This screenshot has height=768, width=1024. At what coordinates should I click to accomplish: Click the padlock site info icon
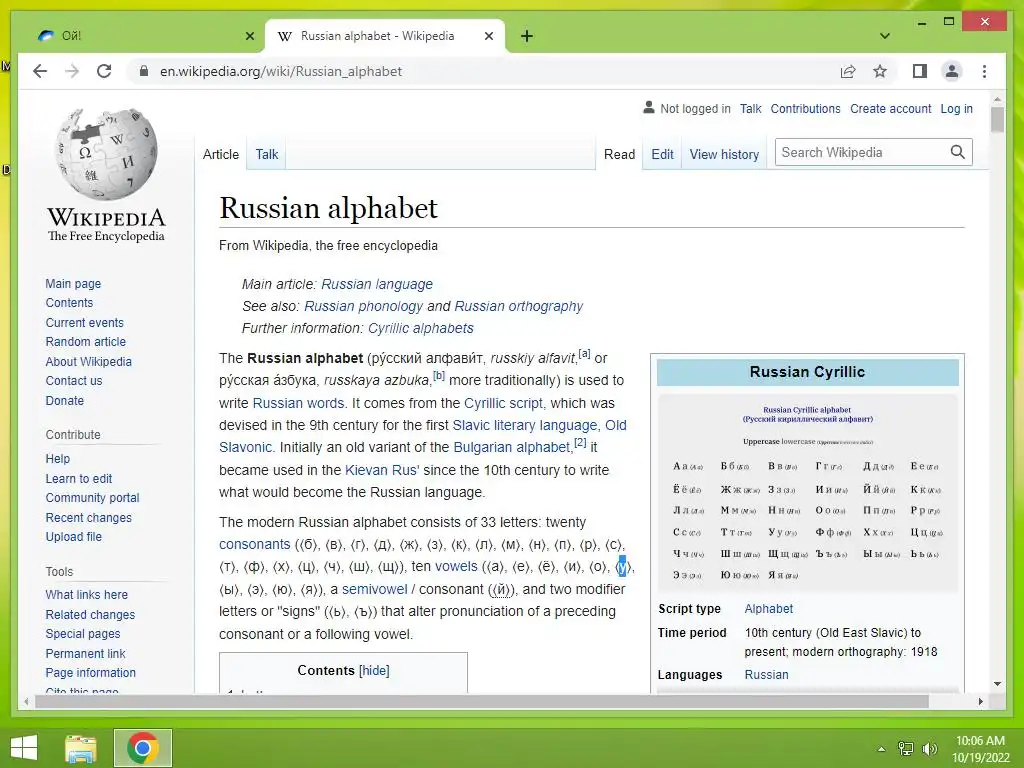click(x=144, y=71)
